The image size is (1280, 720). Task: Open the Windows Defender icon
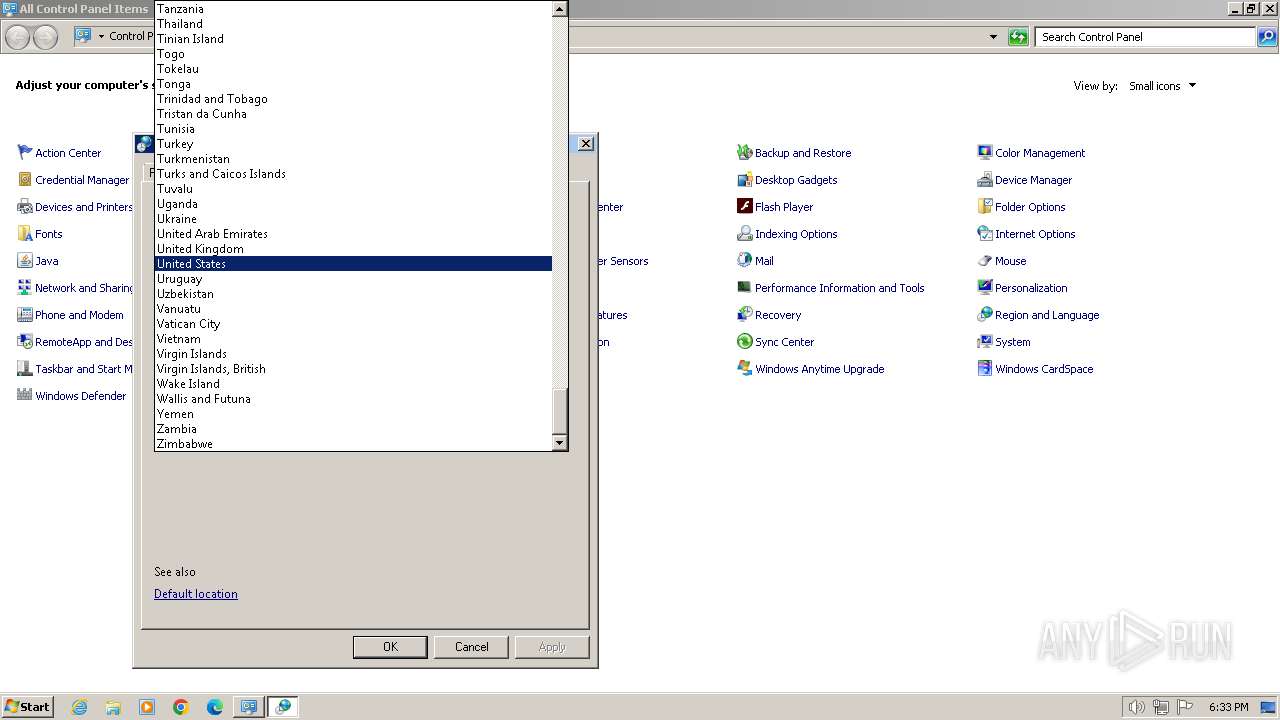click(25, 396)
